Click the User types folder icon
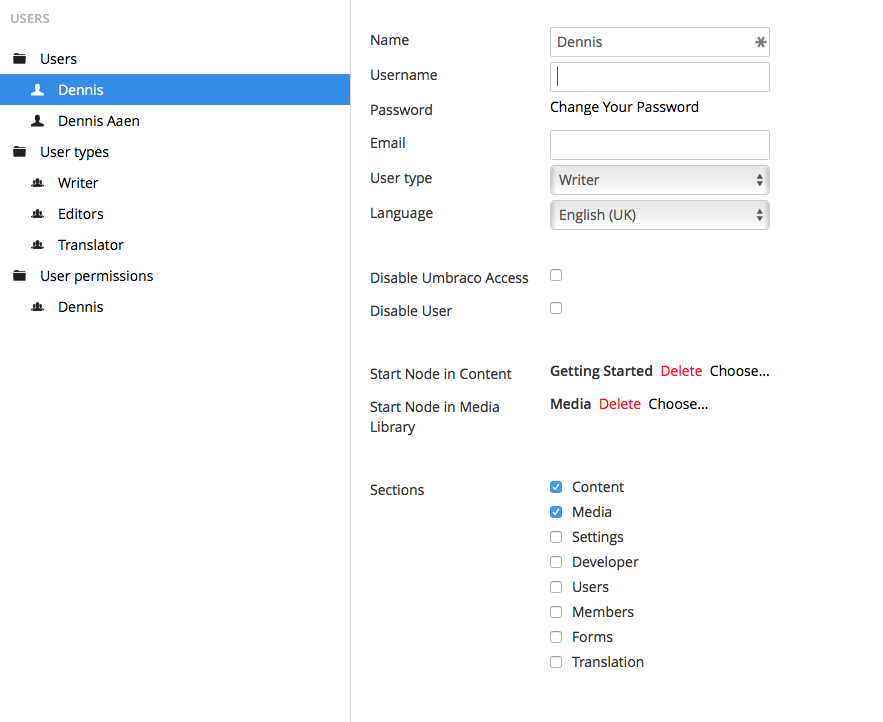883x722 pixels. pyautogui.click(x=19, y=152)
